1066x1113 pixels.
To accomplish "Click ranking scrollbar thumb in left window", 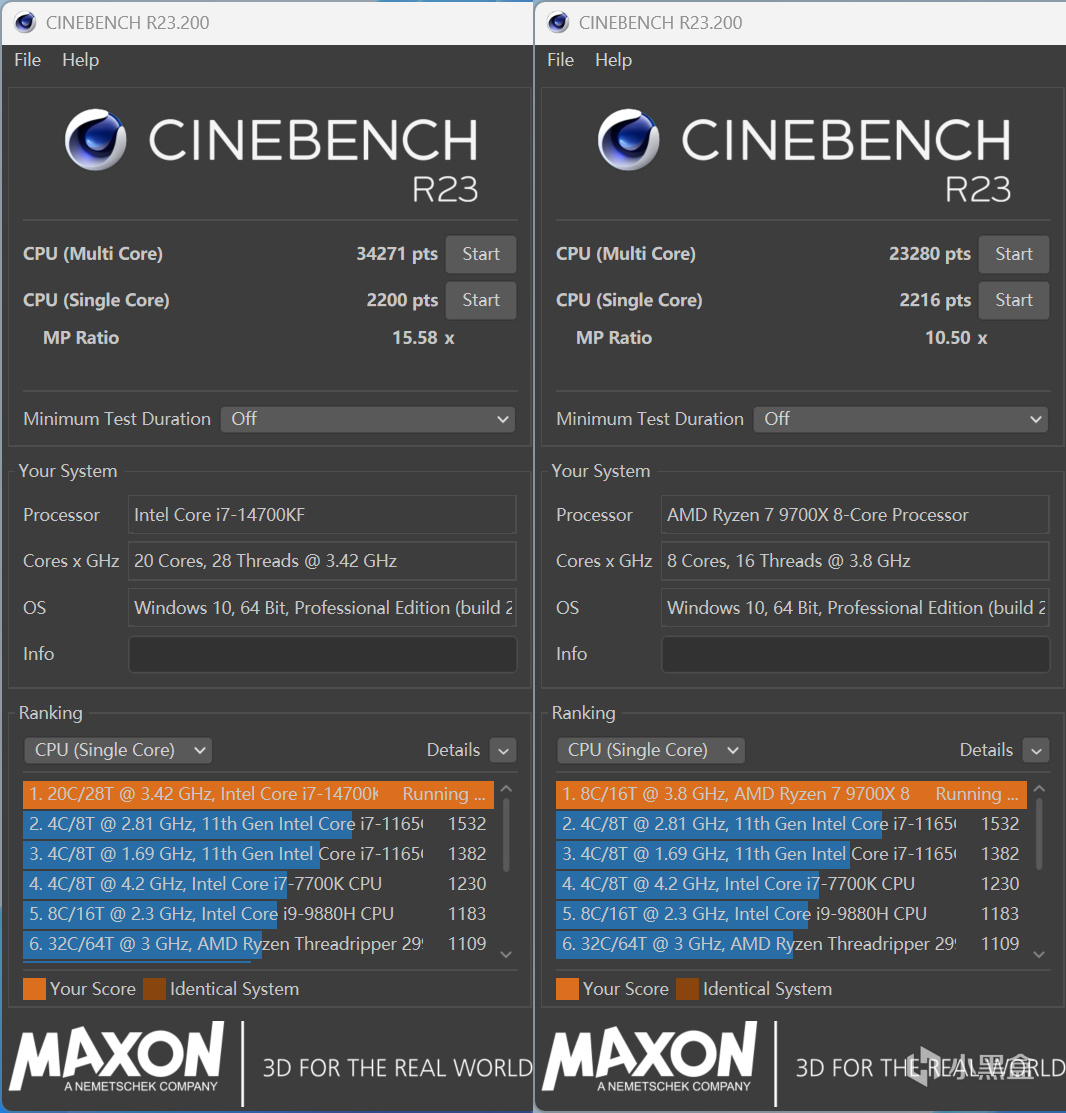I will pos(506,835).
